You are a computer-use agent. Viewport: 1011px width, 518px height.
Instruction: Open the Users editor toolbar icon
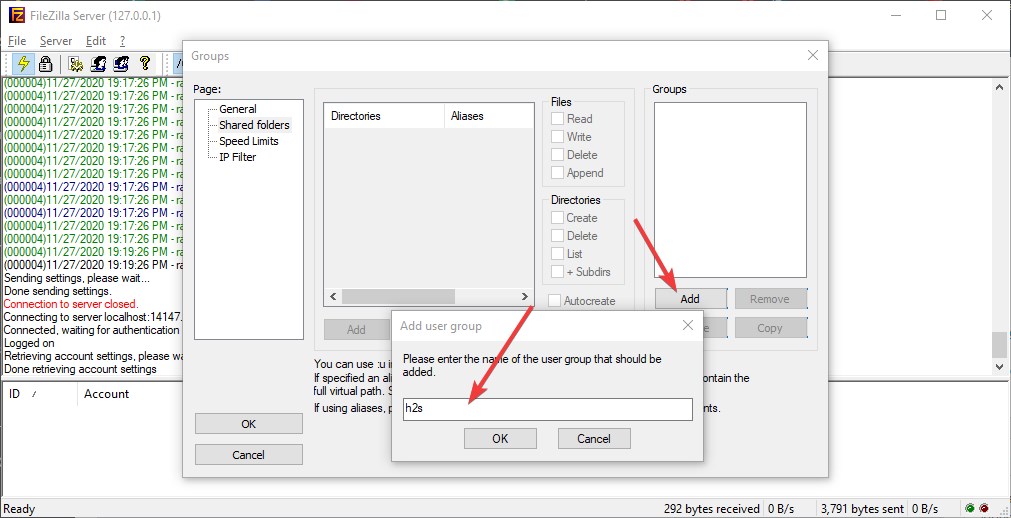[x=99, y=63]
